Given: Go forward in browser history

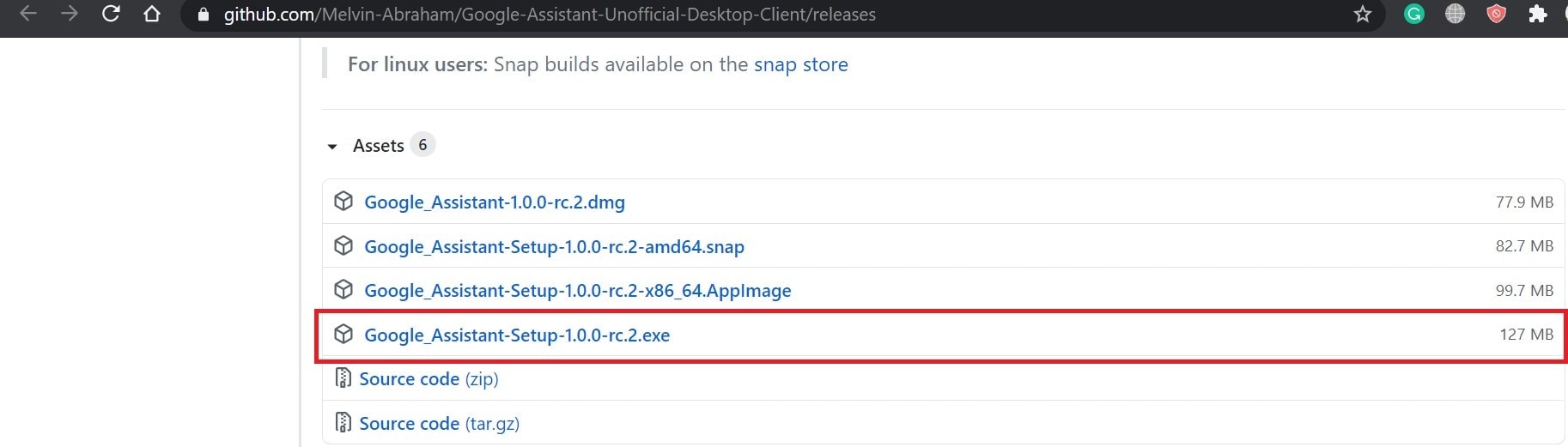Looking at the screenshot, I should (x=70, y=14).
